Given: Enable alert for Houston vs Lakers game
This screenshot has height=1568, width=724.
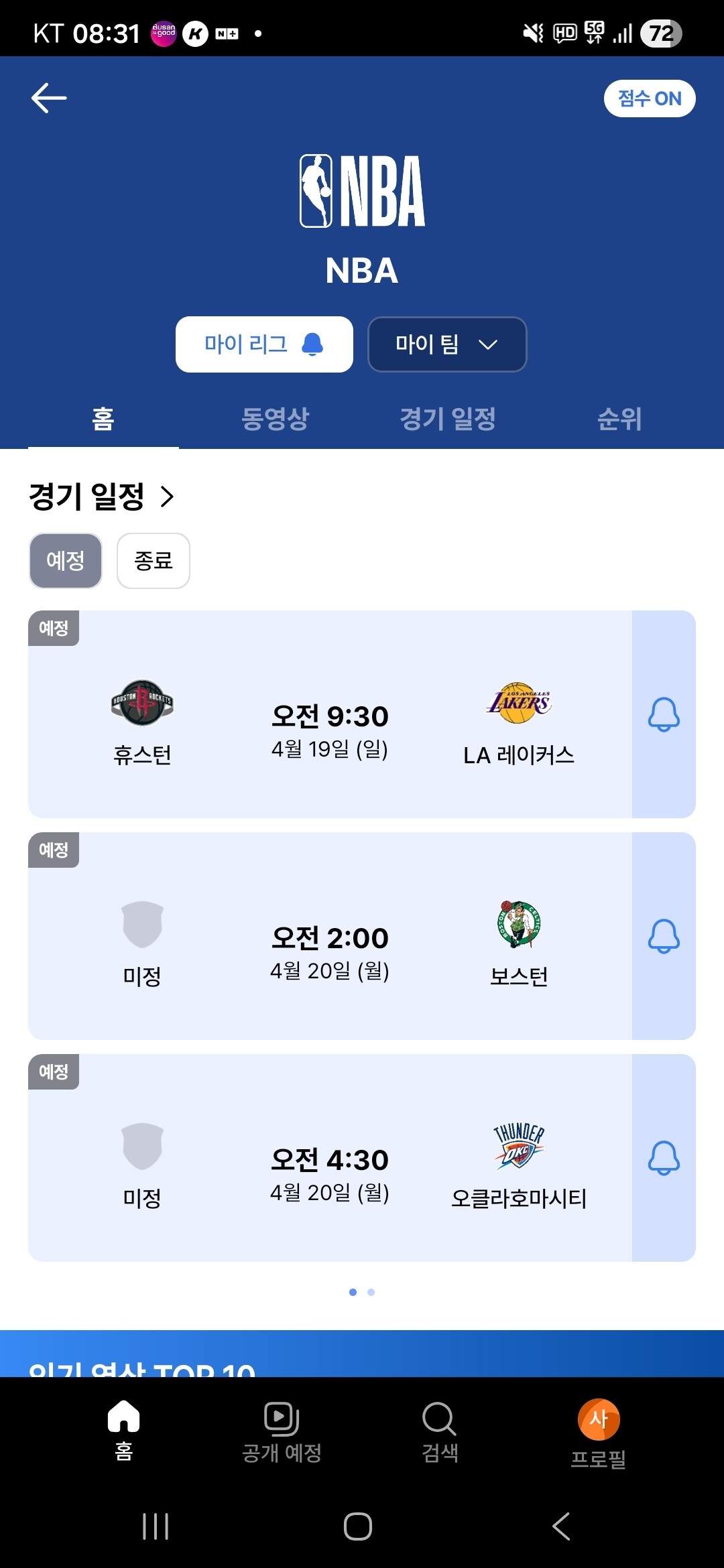Looking at the screenshot, I should tap(664, 714).
